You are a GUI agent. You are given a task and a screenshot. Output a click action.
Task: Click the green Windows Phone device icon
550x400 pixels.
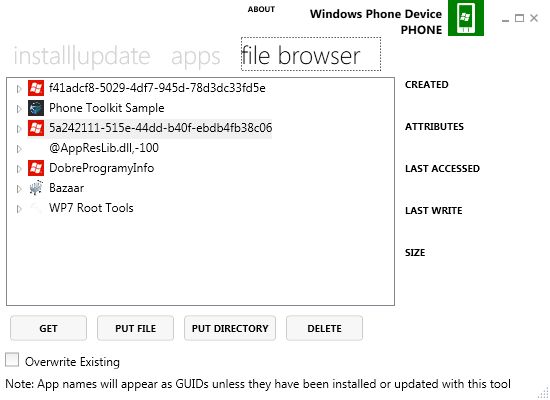[x=466, y=18]
